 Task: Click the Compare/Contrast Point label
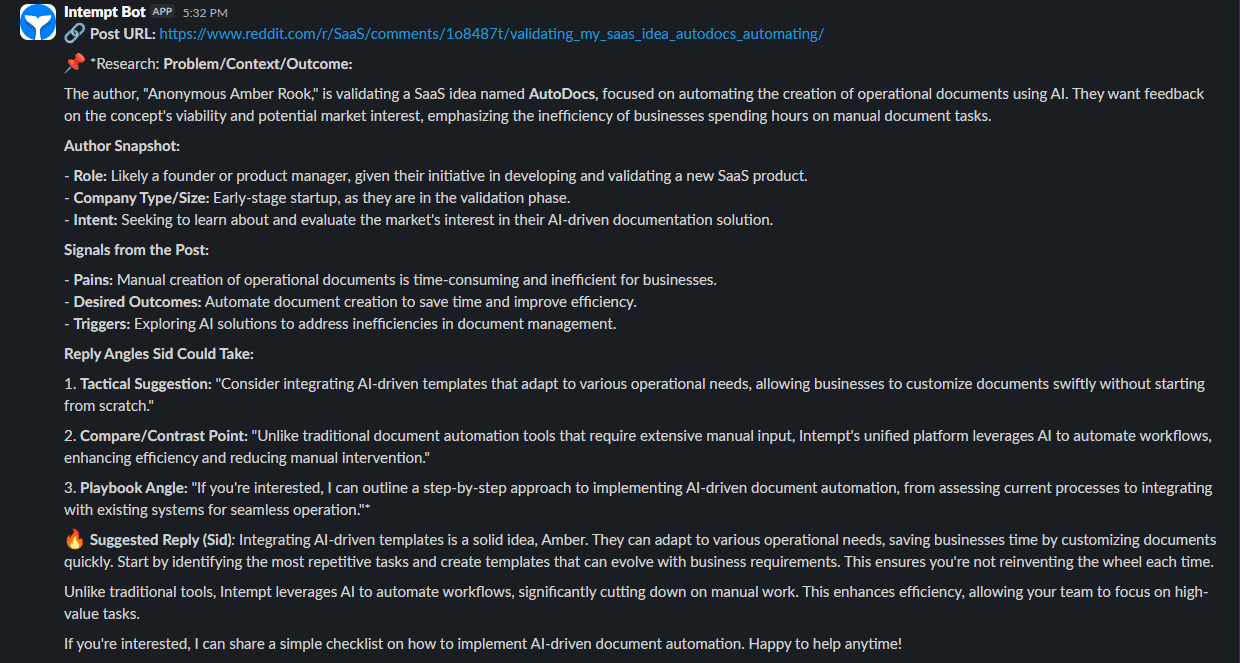[x=163, y=436]
